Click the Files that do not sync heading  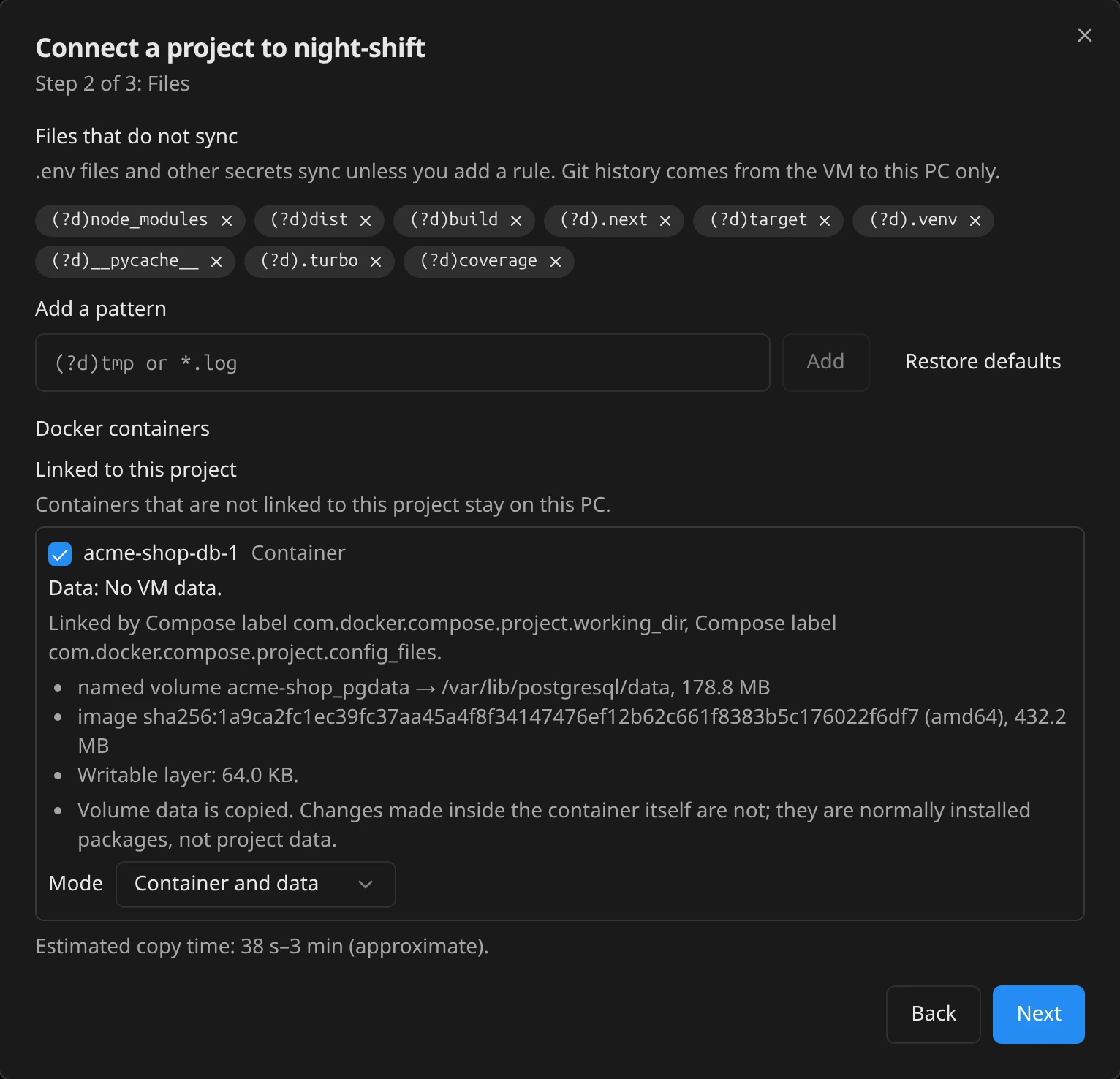(x=137, y=137)
